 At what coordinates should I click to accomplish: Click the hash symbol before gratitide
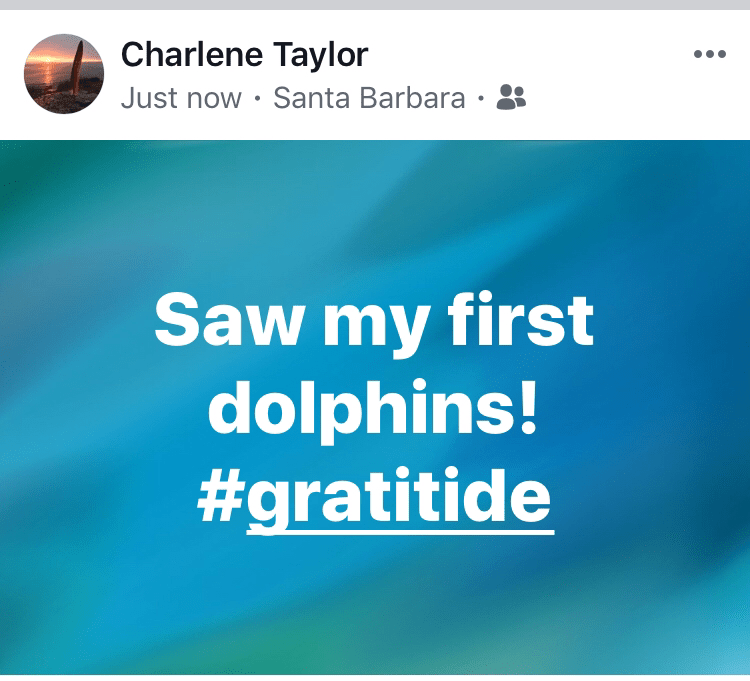tap(220, 496)
